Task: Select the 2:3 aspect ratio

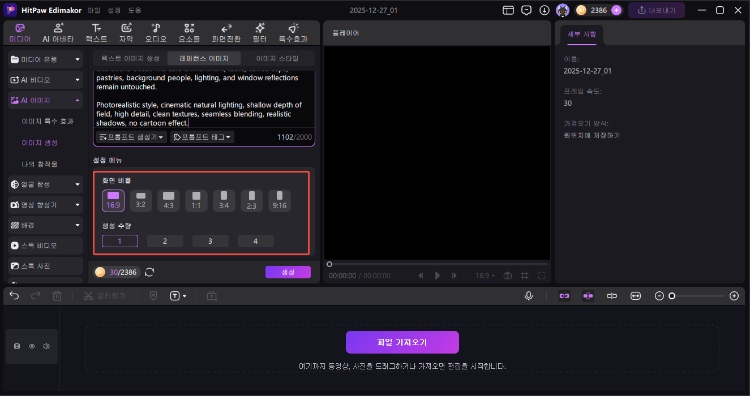Action: point(252,200)
